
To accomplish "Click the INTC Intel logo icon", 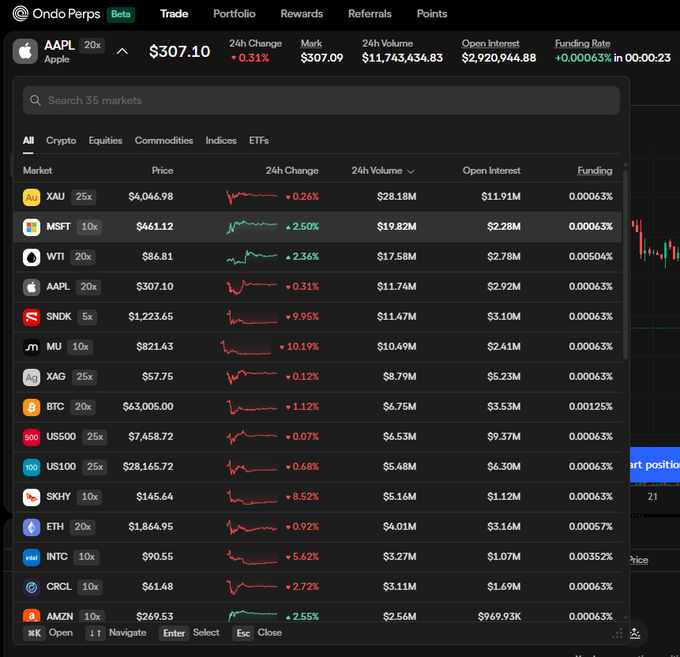I will point(31,557).
